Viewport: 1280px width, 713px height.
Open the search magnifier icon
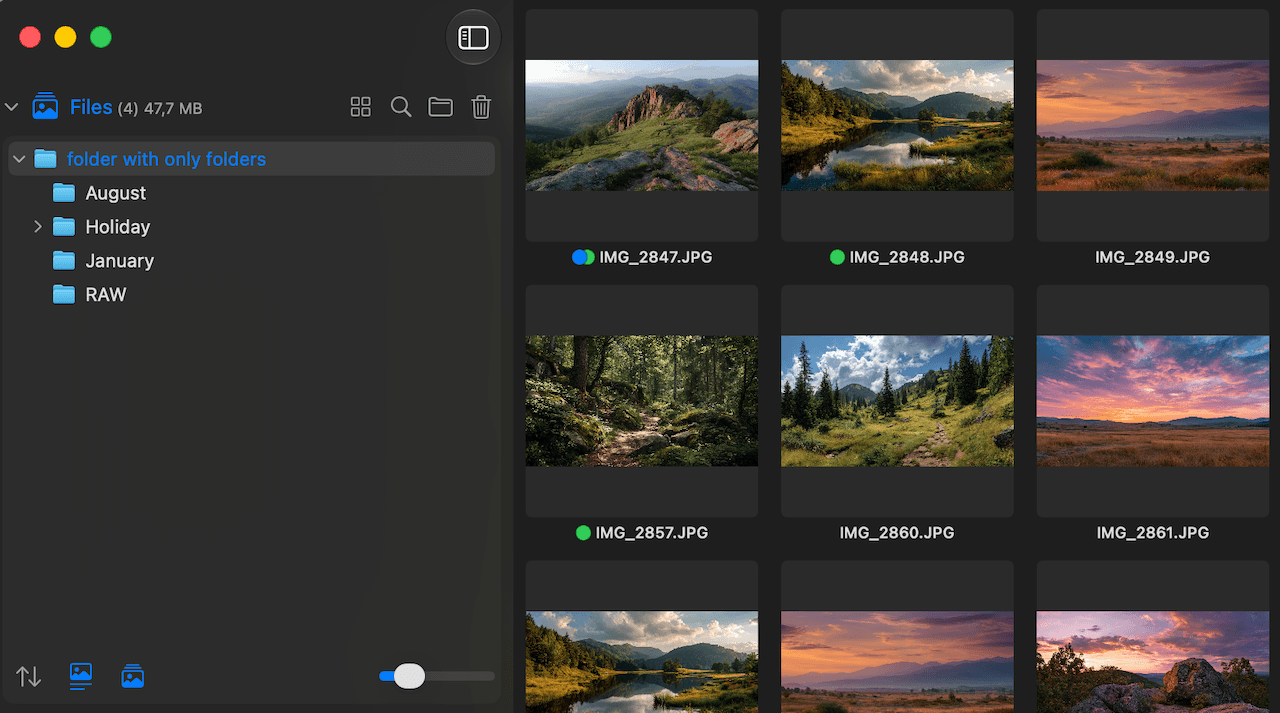(x=401, y=107)
